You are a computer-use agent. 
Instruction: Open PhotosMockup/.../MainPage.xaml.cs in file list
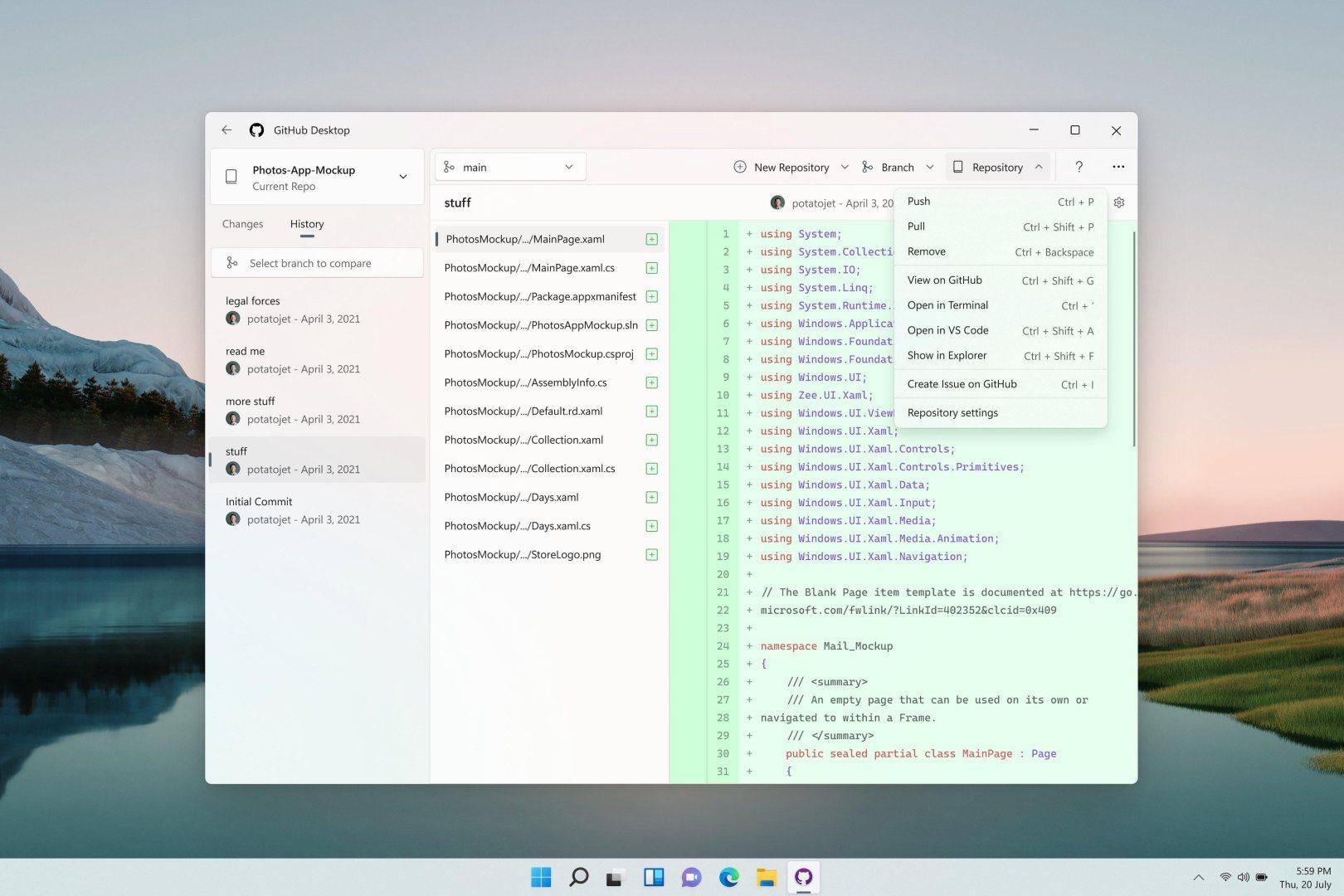click(x=549, y=268)
